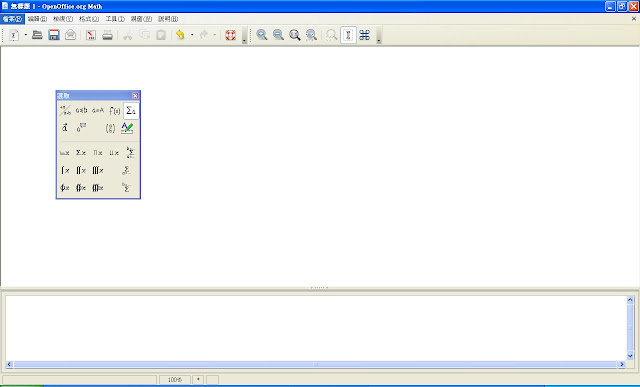Open the 視窗 (Window) menu
This screenshot has width=640, height=387.
[141, 19]
